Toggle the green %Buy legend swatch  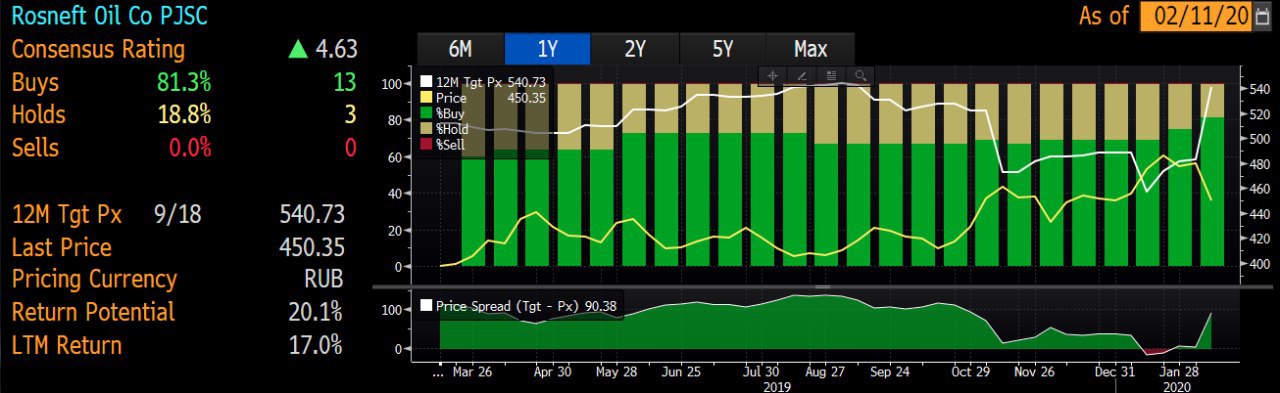(x=427, y=113)
